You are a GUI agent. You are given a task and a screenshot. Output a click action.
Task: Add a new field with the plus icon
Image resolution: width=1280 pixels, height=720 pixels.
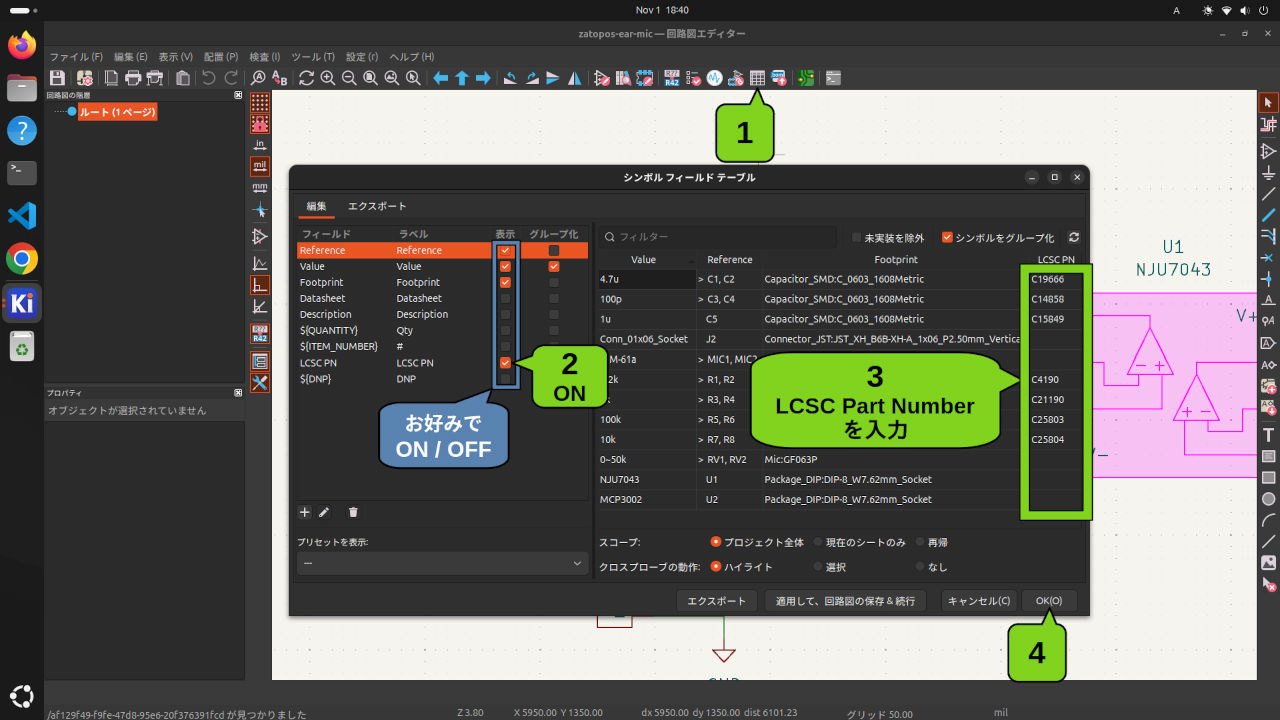[305, 512]
